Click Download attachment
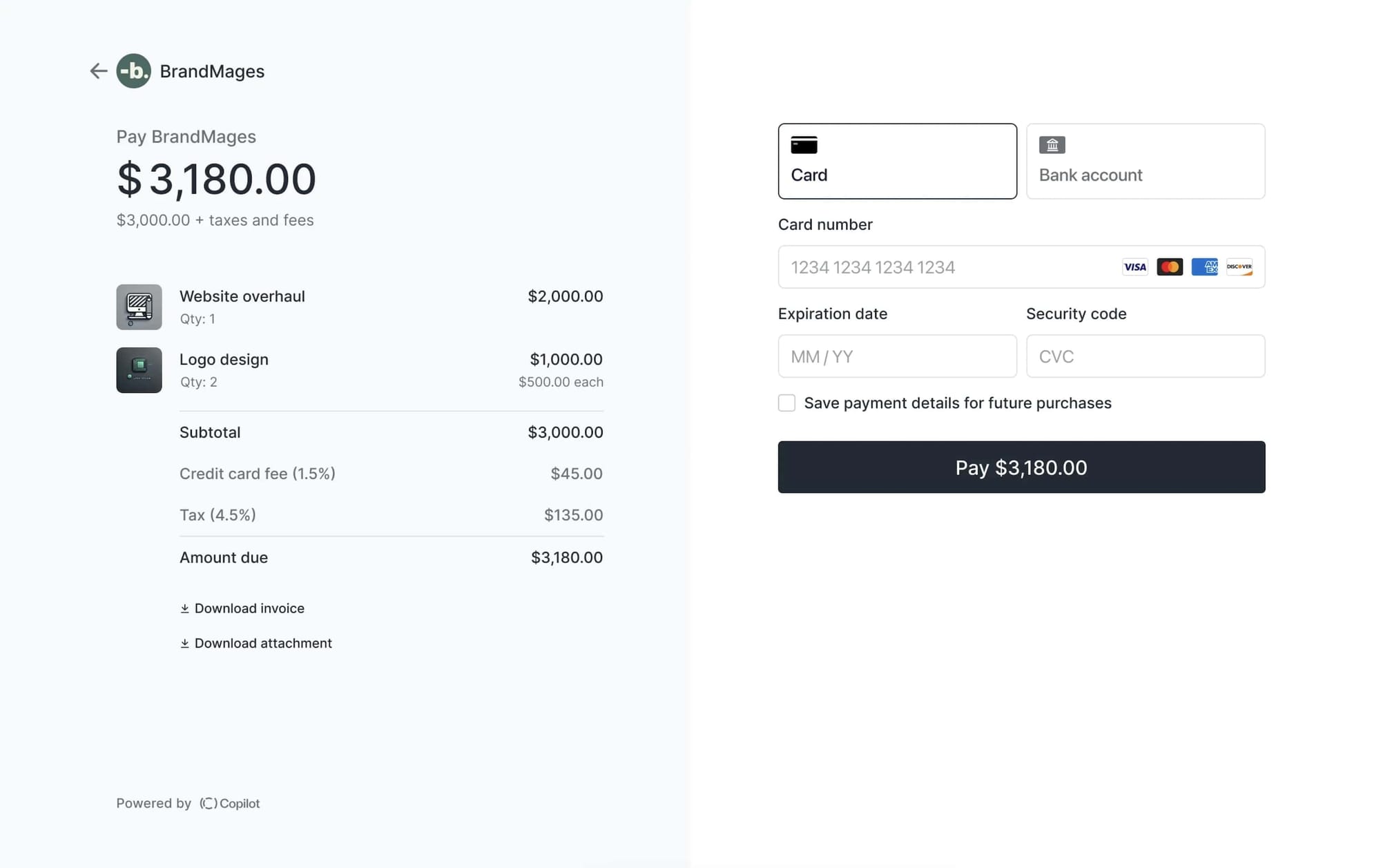This screenshot has height=868, width=1381. click(x=263, y=643)
